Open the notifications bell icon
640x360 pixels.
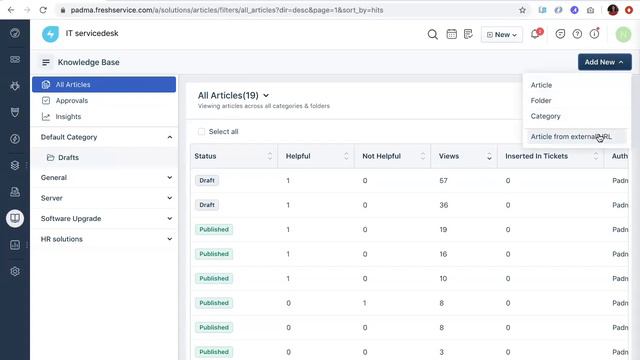[x=536, y=34]
